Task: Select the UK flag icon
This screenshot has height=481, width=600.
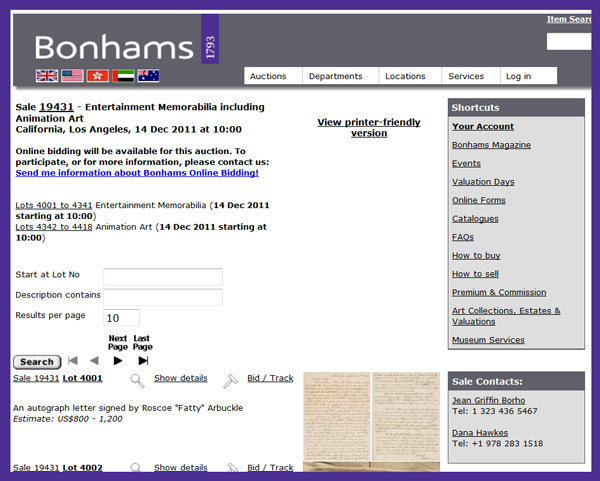Action: point(47,76)
